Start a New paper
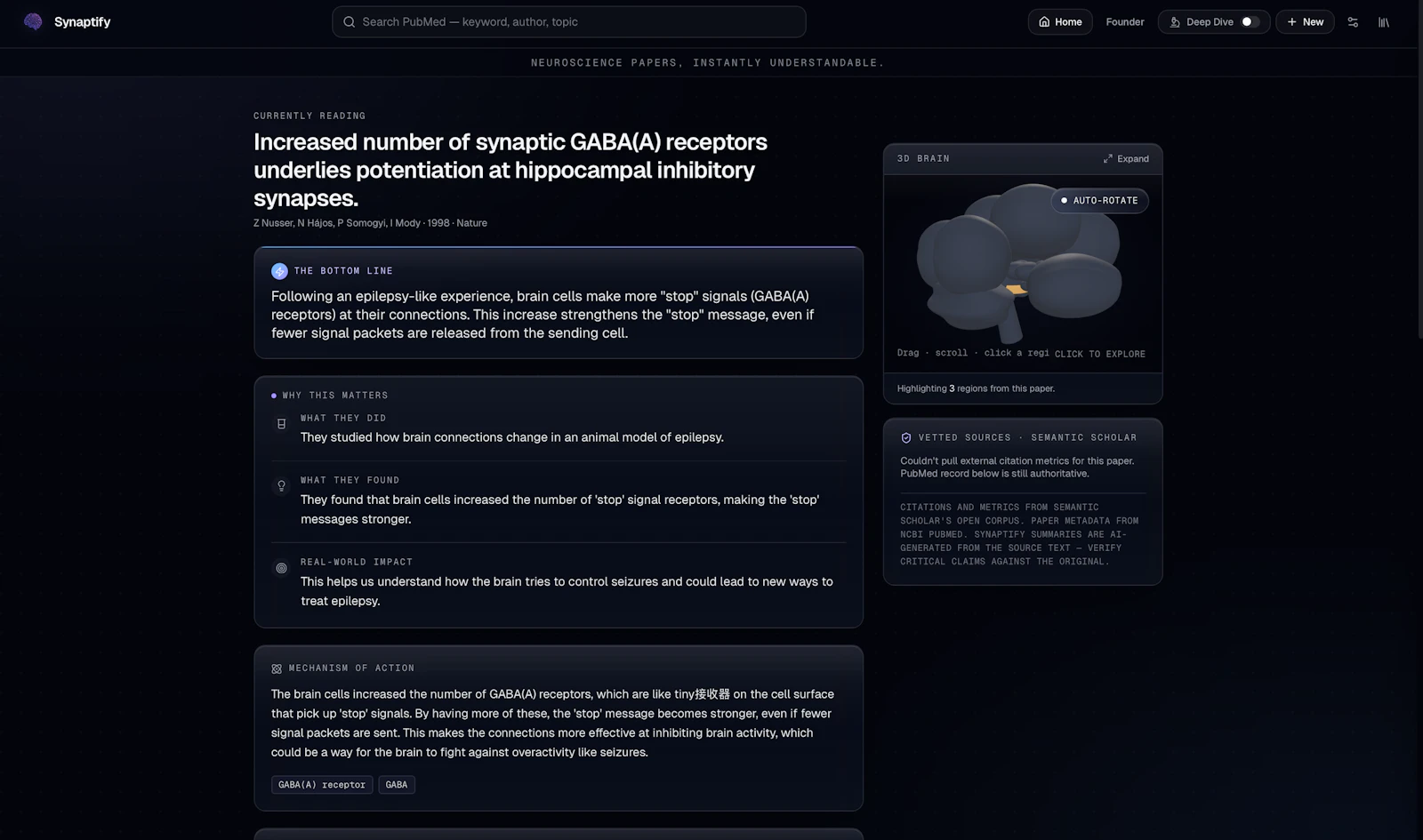The width and height of the screenshot is (1423, 840). pos(1305,21)
